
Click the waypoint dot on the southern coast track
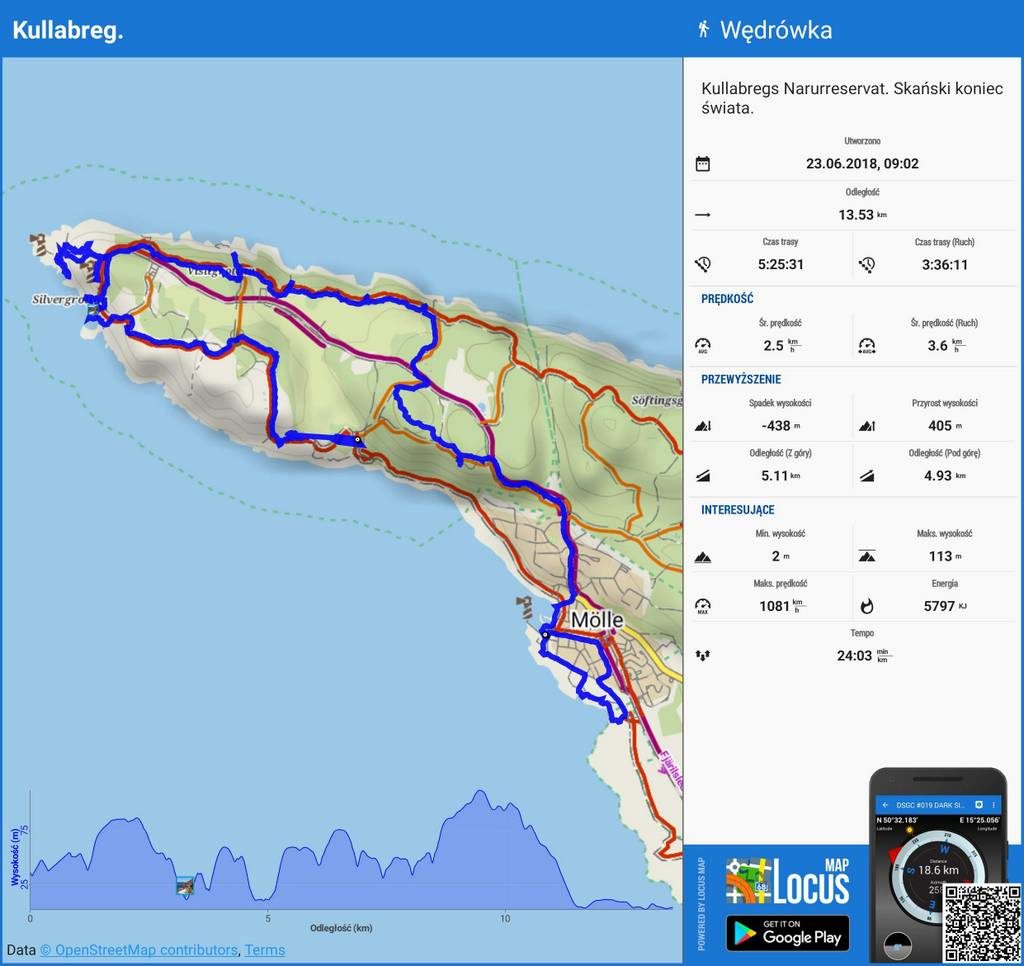[x=357, y=440]
